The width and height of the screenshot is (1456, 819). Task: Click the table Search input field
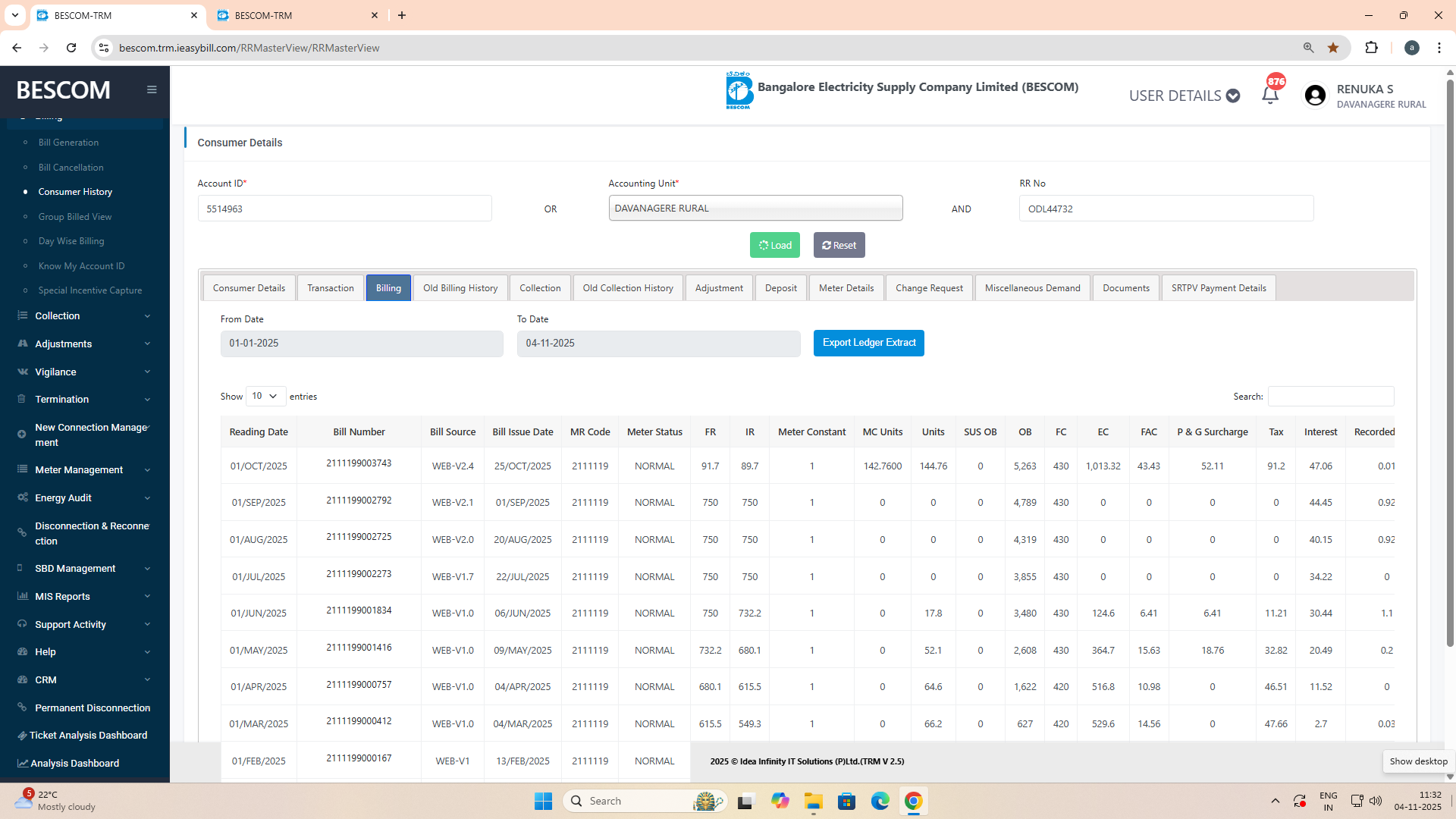point(1330,396)
